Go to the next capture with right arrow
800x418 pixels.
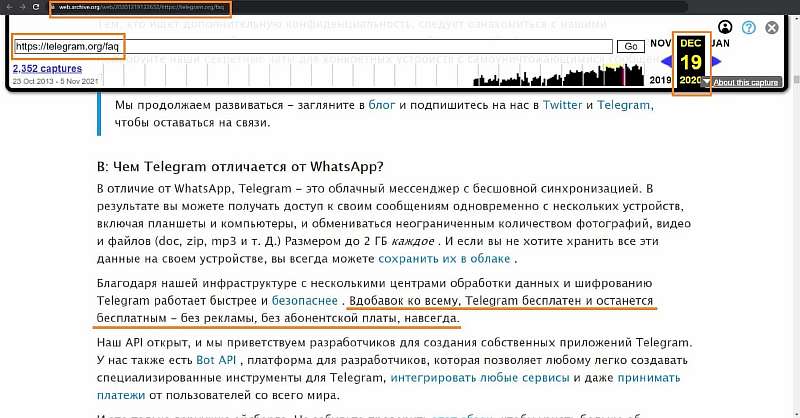(x=716, y=62)
